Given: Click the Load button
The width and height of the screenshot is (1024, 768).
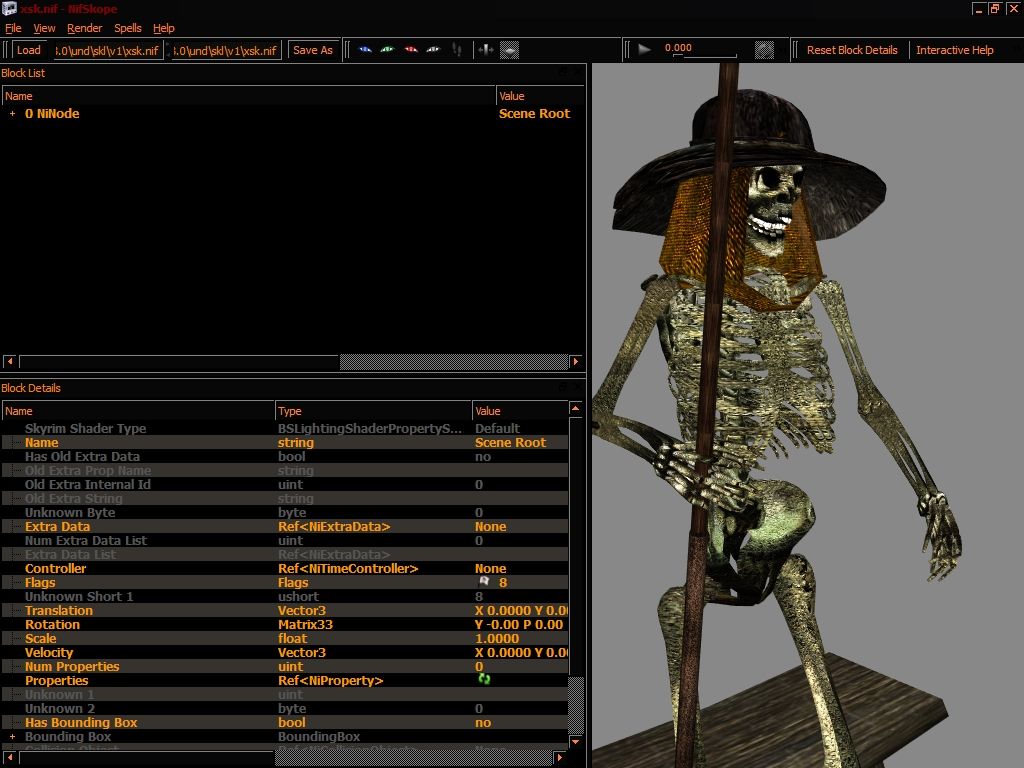Looking at the screenshot, I should (29, 50).
